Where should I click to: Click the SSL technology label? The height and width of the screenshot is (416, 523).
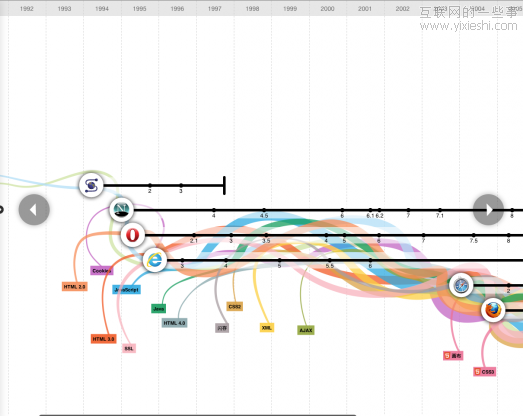pos(129,348)
